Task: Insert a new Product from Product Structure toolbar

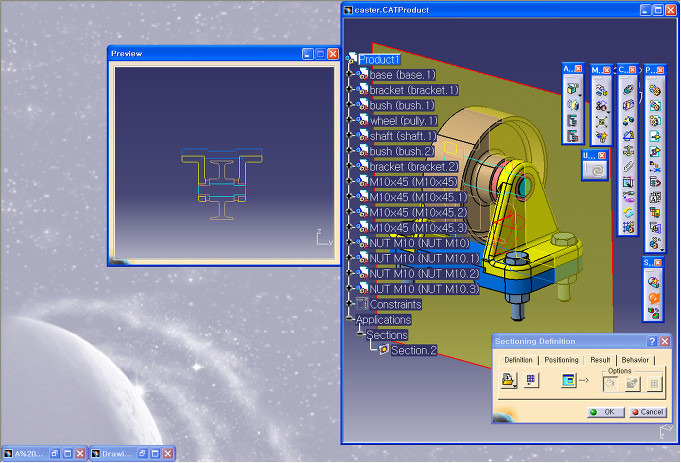Action: (655, 105)
